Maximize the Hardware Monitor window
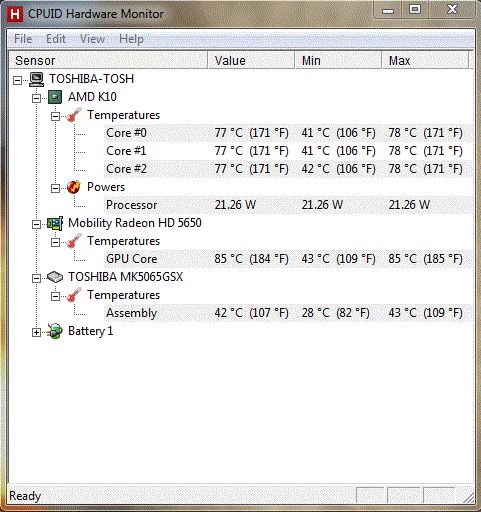Image resolution: width=481 pixels, height=512 pixels. 415,9
